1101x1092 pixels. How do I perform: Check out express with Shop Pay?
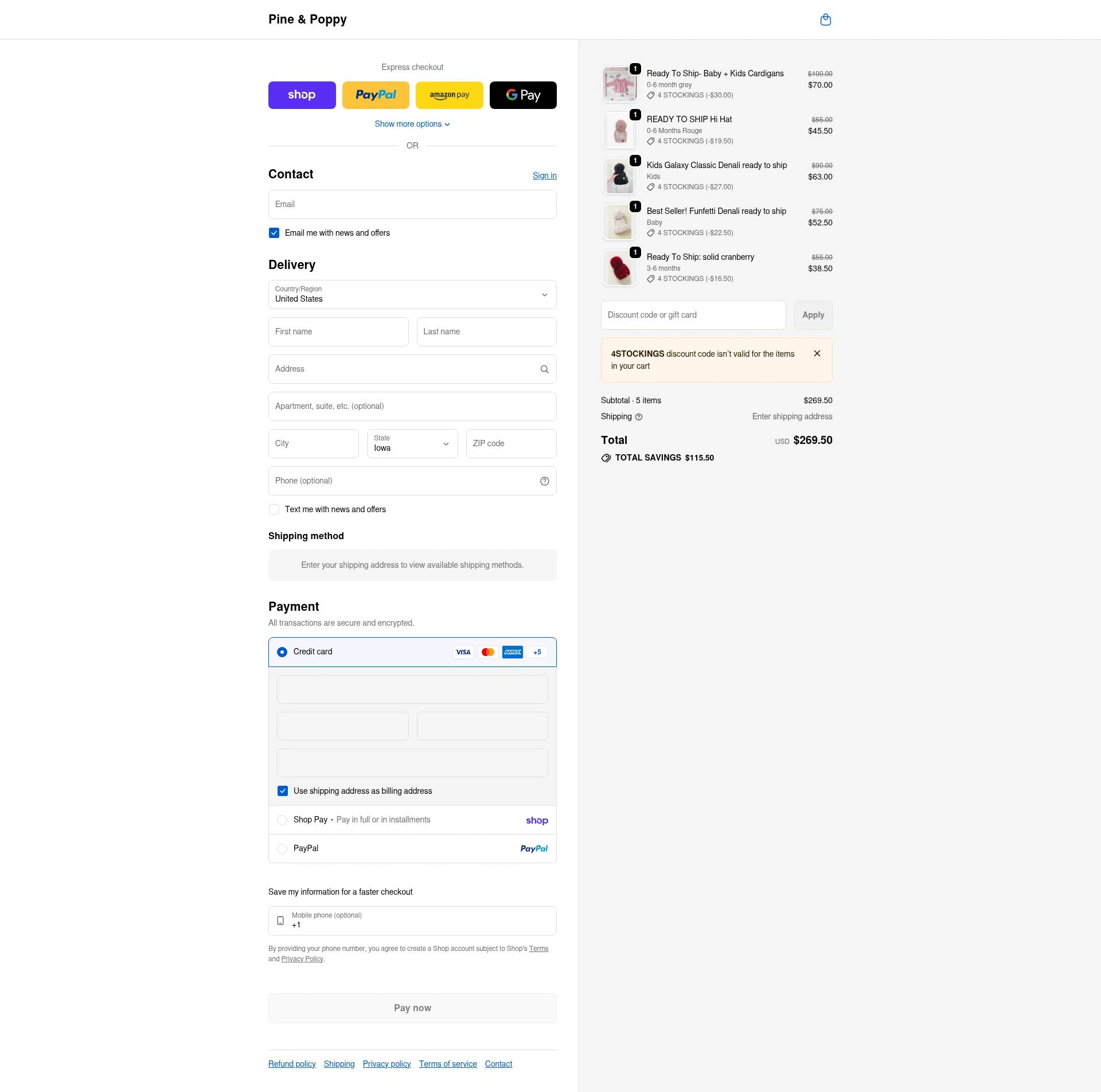[x=302, y=95]
